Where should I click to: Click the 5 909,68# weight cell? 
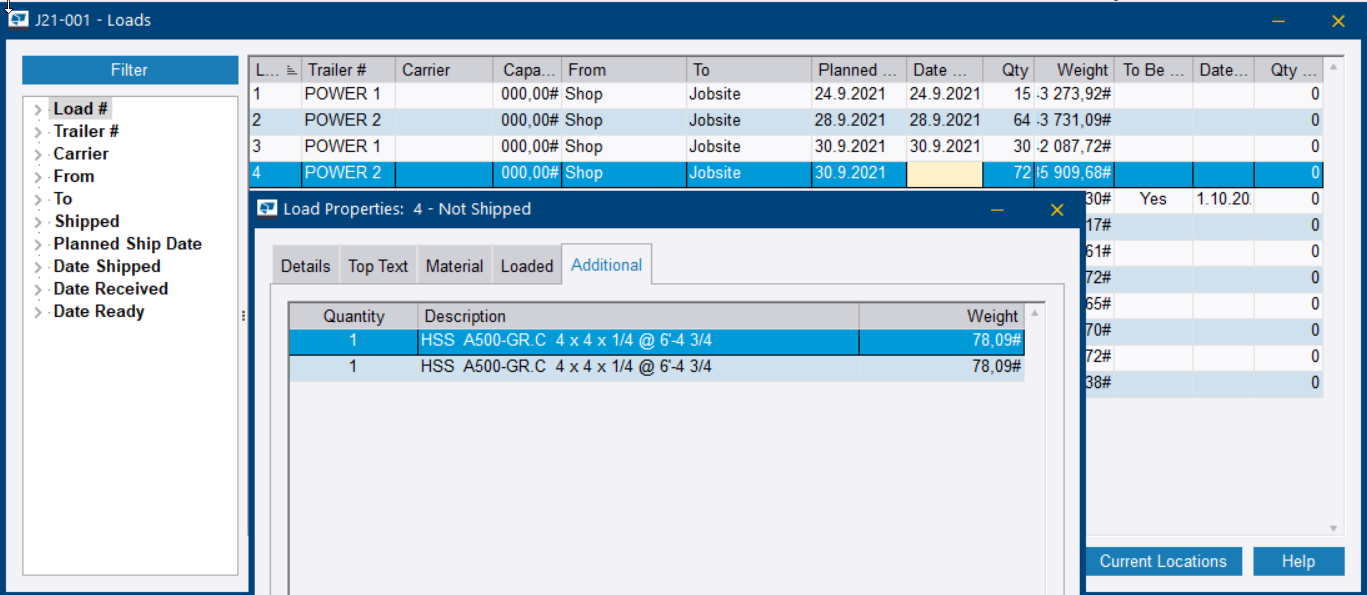coord(1073,173)
